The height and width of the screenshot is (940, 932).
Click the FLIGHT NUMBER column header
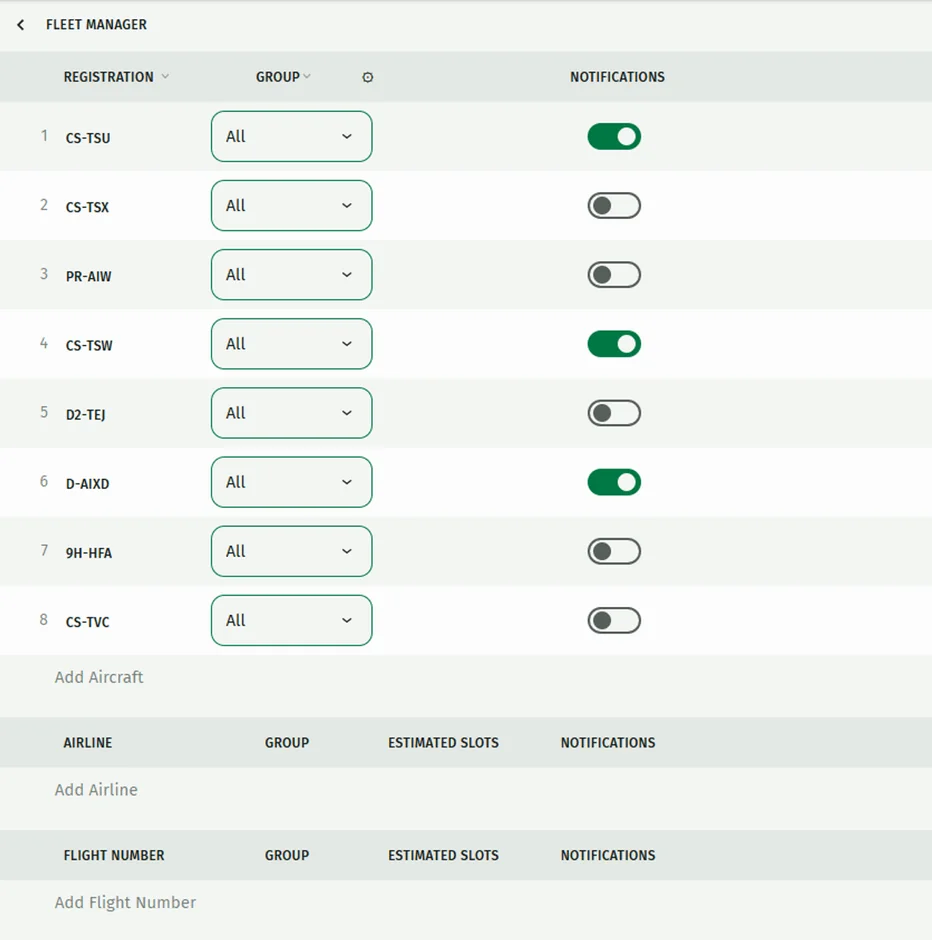click(114, 855)
